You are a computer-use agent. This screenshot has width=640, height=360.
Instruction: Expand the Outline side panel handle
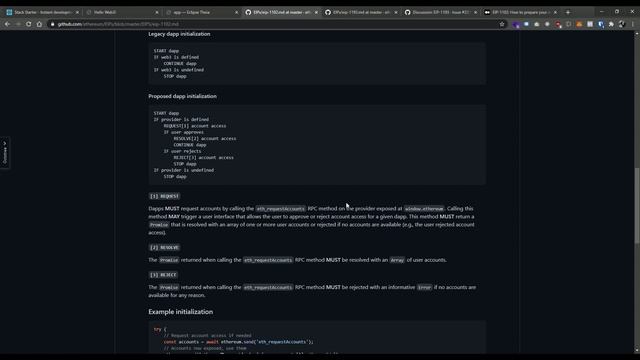(4, 153)
